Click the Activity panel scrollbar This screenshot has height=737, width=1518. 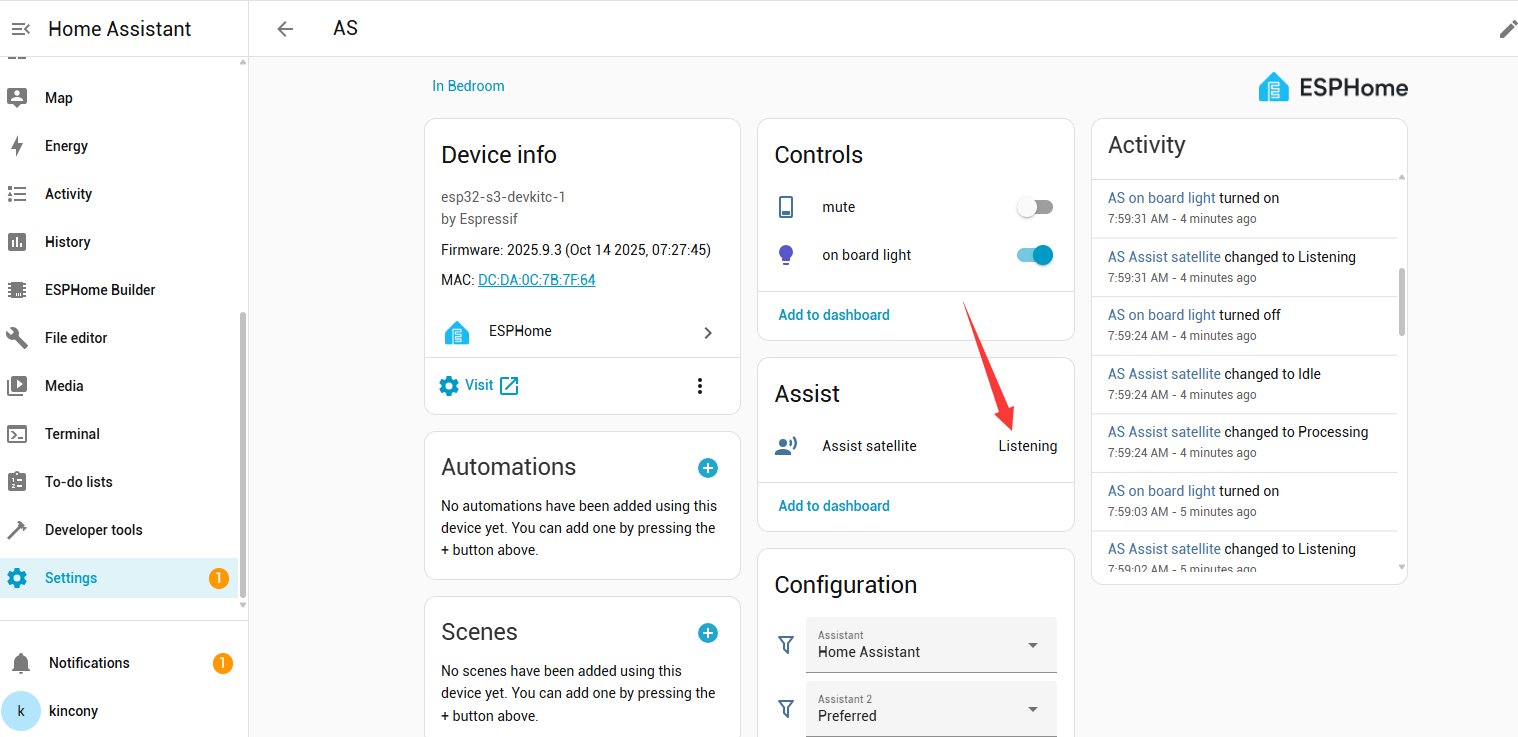tap(1401, 300)
